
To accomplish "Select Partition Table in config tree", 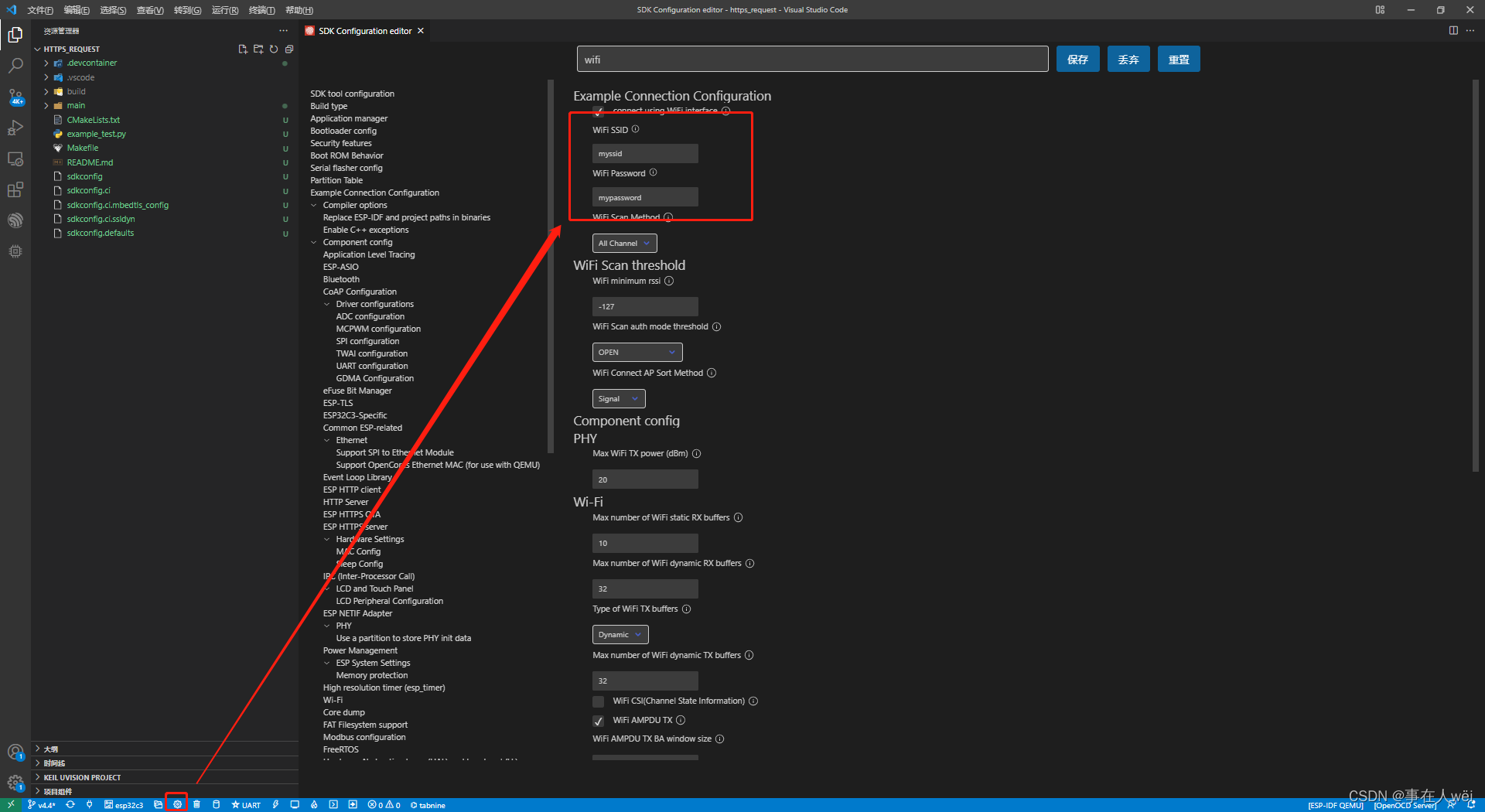I will (336, 180).
